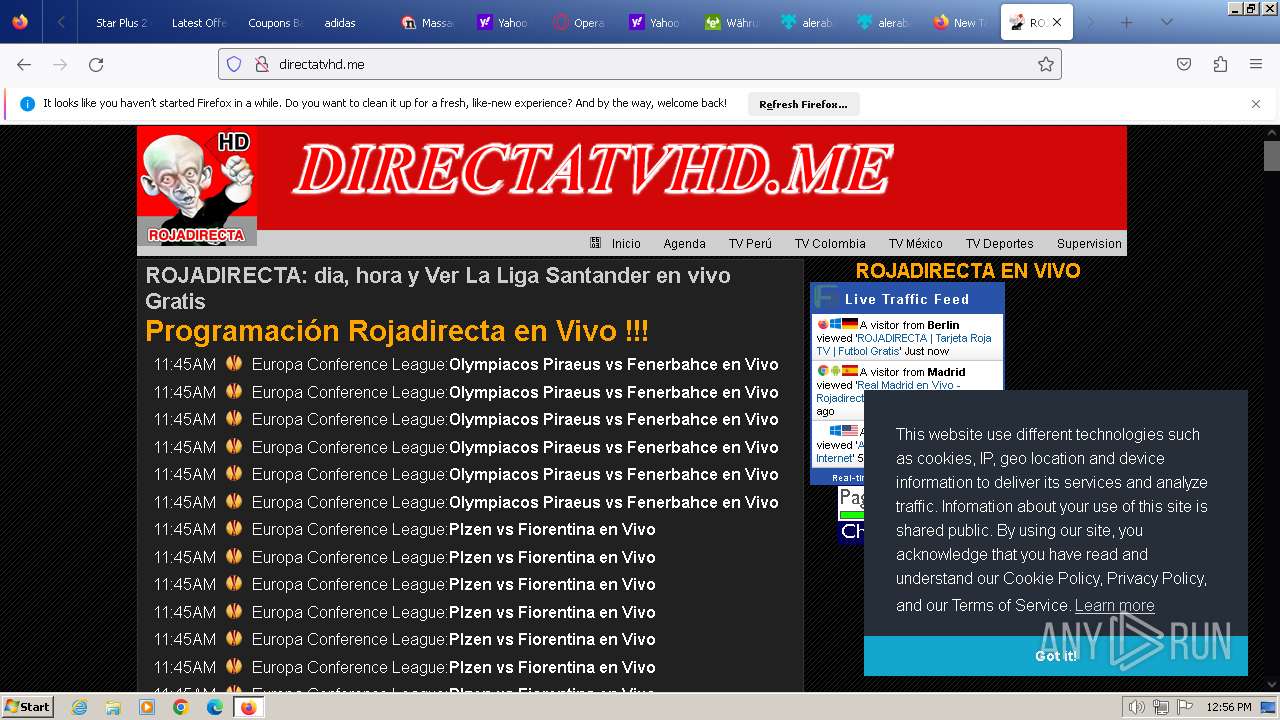Switch to the Star Plus tab

(121, 22)
